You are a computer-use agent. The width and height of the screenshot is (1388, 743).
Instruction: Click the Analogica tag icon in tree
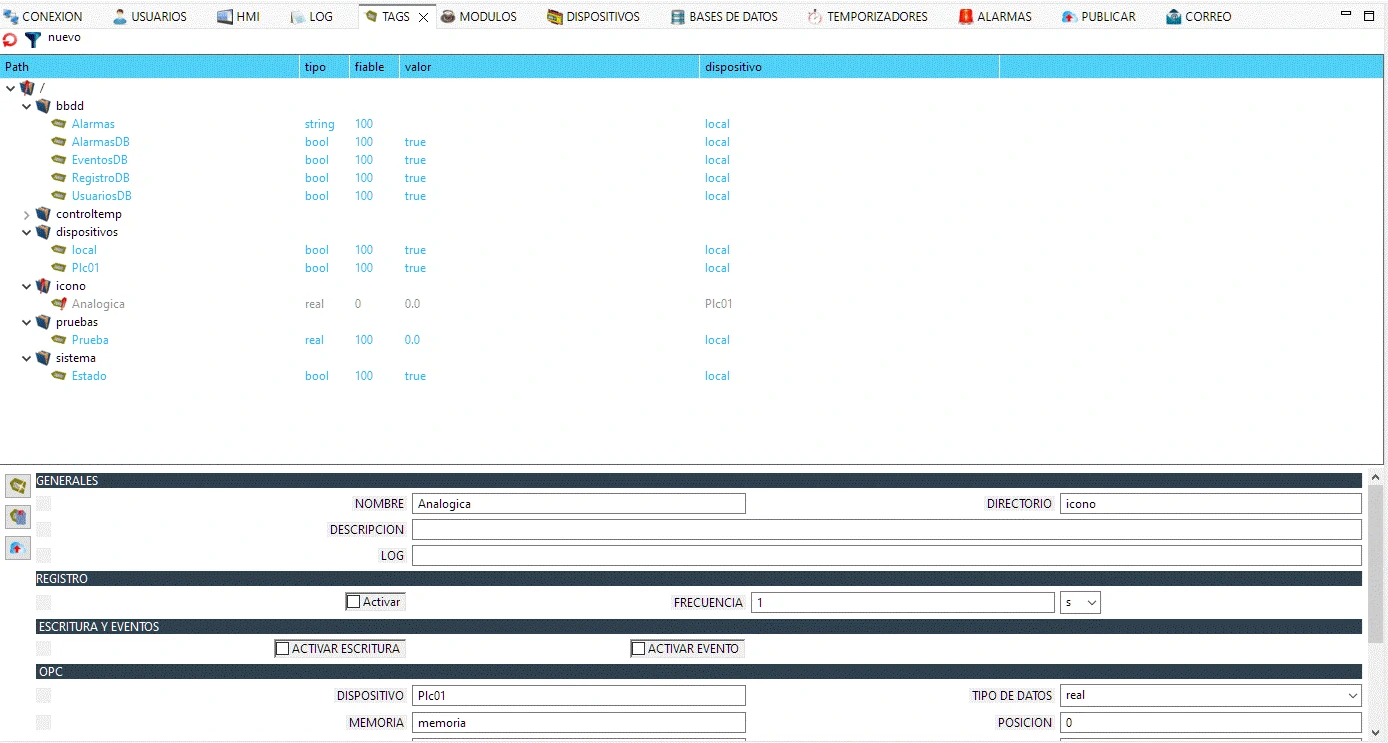[59, 304]
